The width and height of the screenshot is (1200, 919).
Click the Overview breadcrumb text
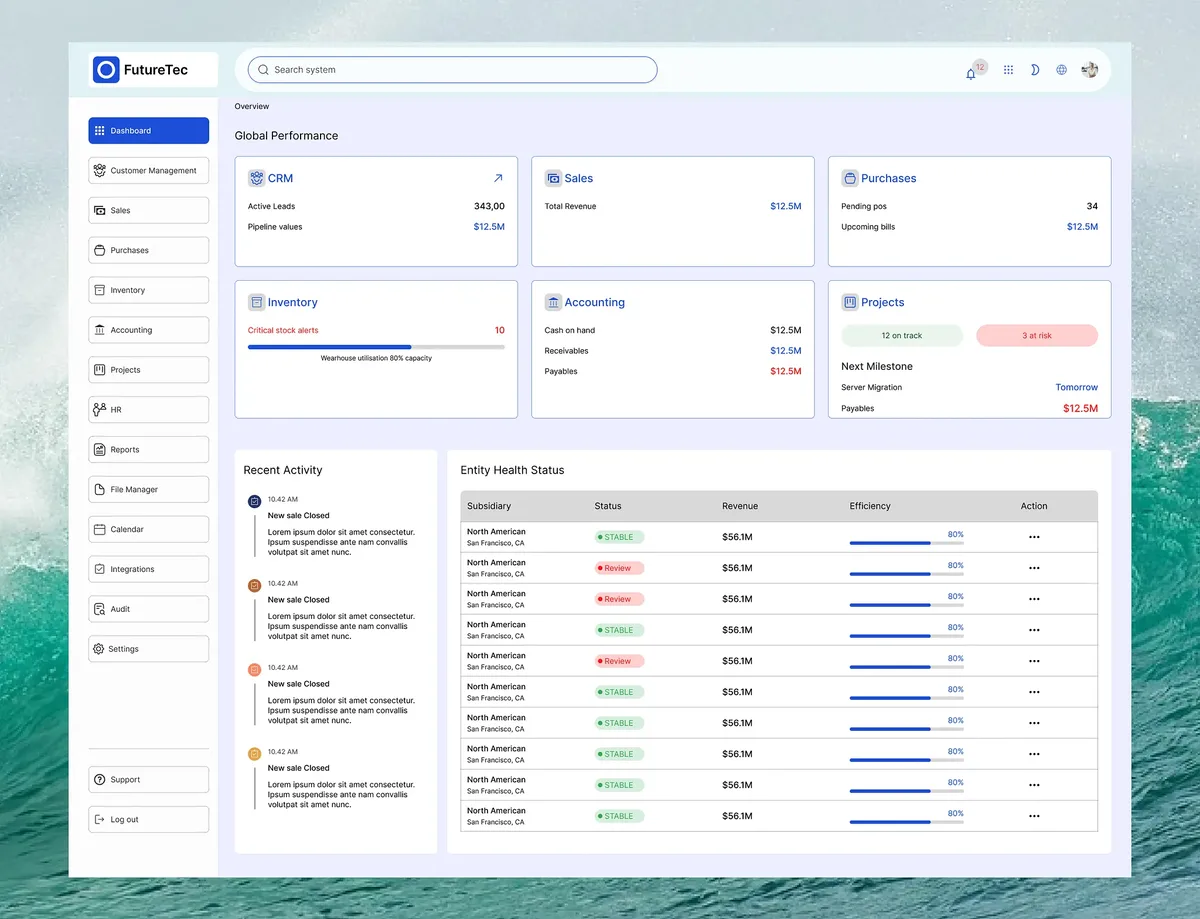[x=252, y=106]
